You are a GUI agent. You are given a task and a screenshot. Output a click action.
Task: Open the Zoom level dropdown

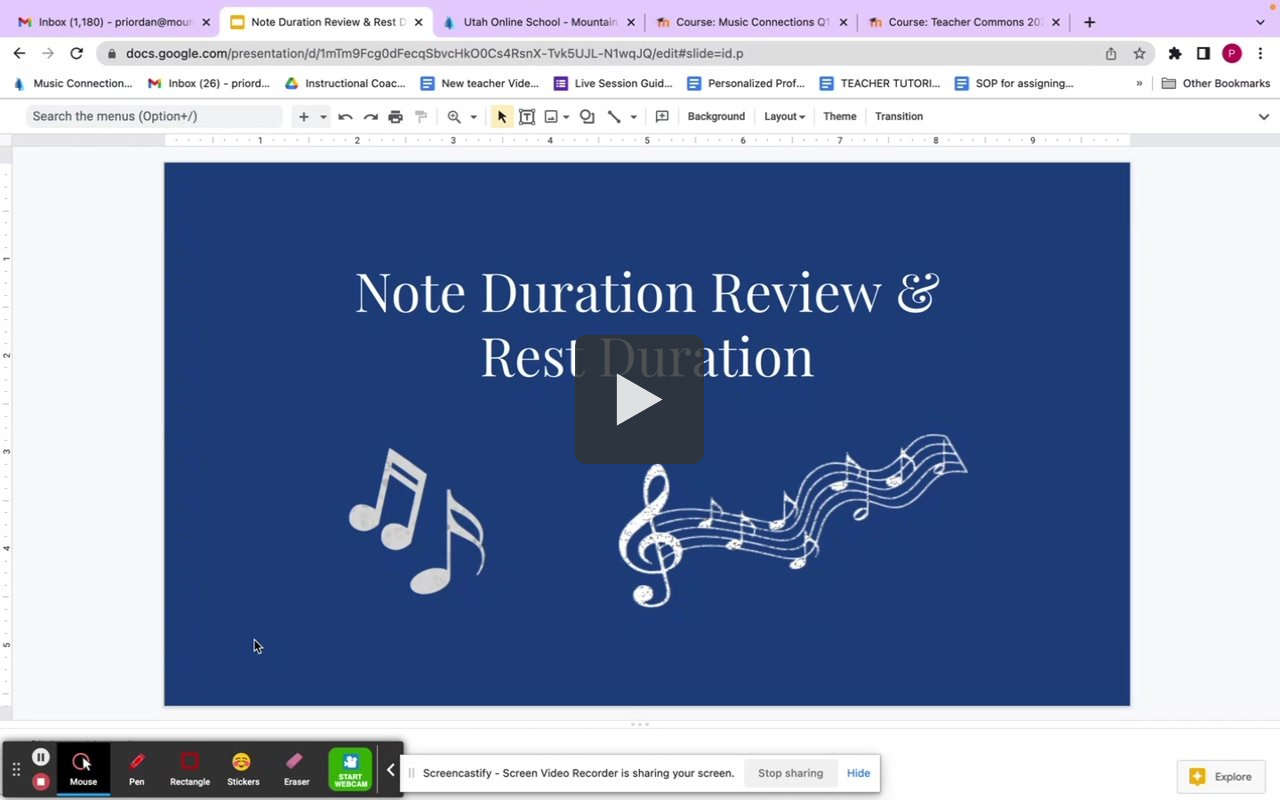coord(472,116)
